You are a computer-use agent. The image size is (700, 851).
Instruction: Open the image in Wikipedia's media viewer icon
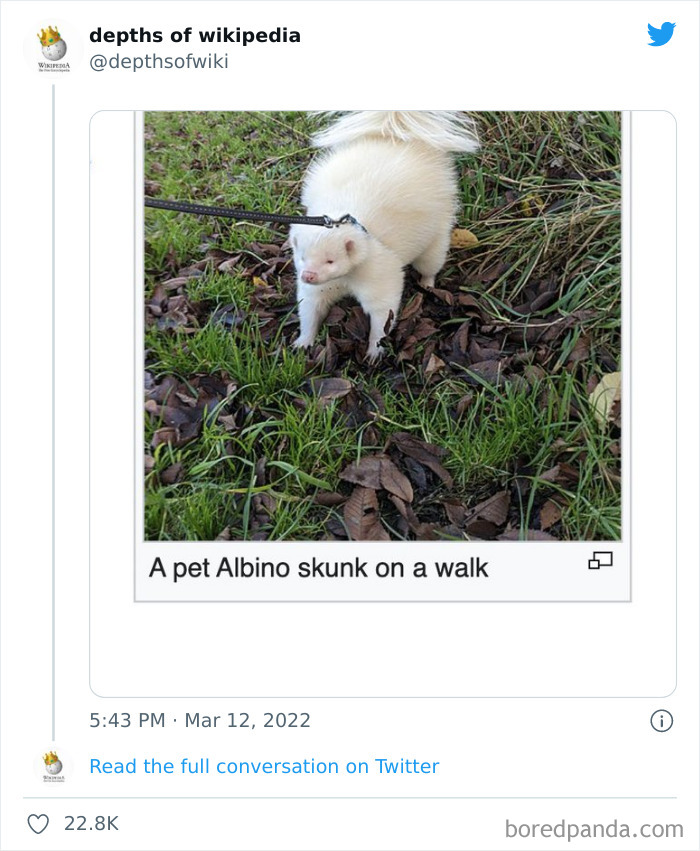point(601,562)
